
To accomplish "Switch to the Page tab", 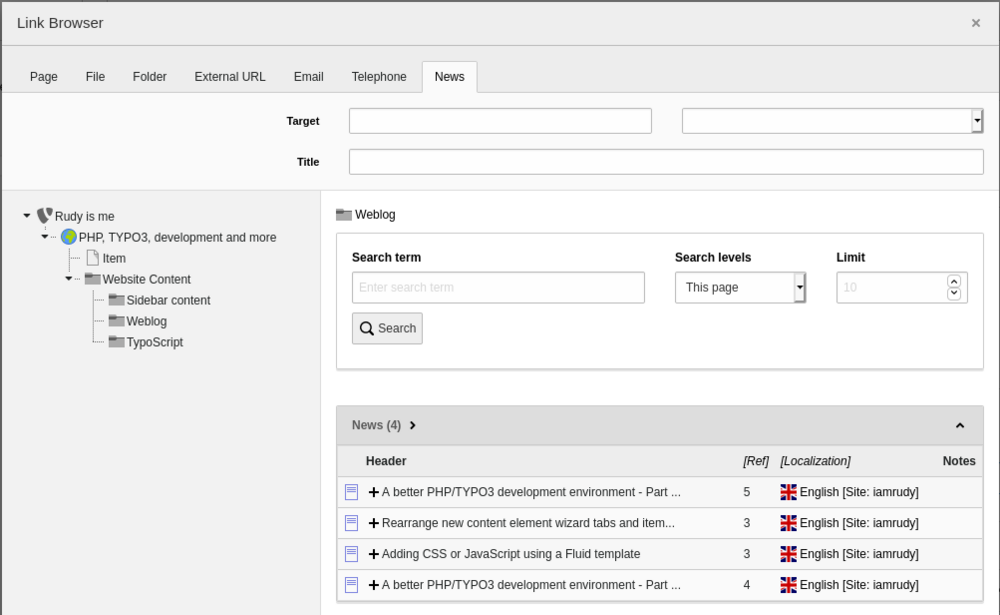I will click(x=44, y=77).
